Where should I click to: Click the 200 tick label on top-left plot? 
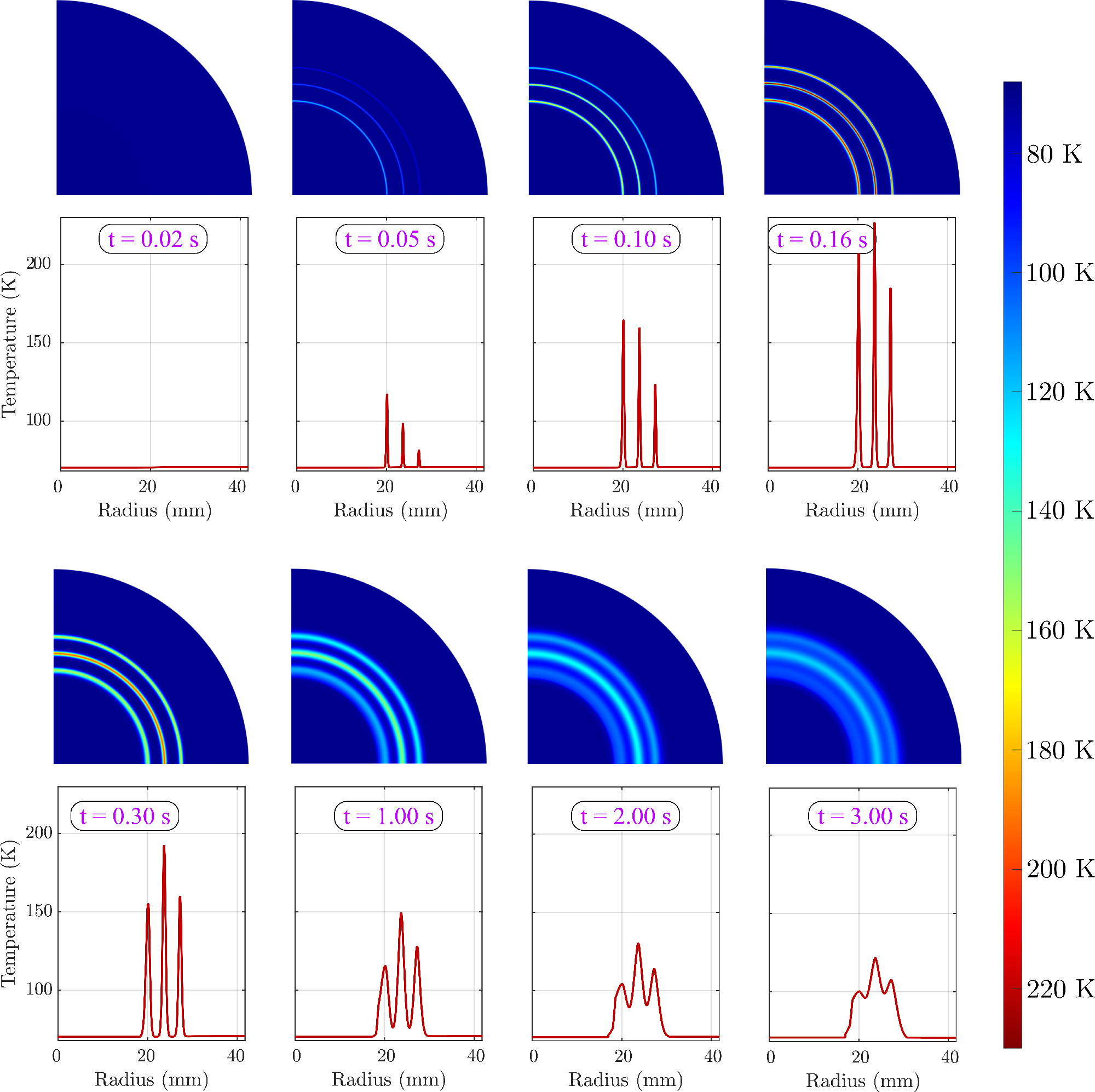point(38,263)
